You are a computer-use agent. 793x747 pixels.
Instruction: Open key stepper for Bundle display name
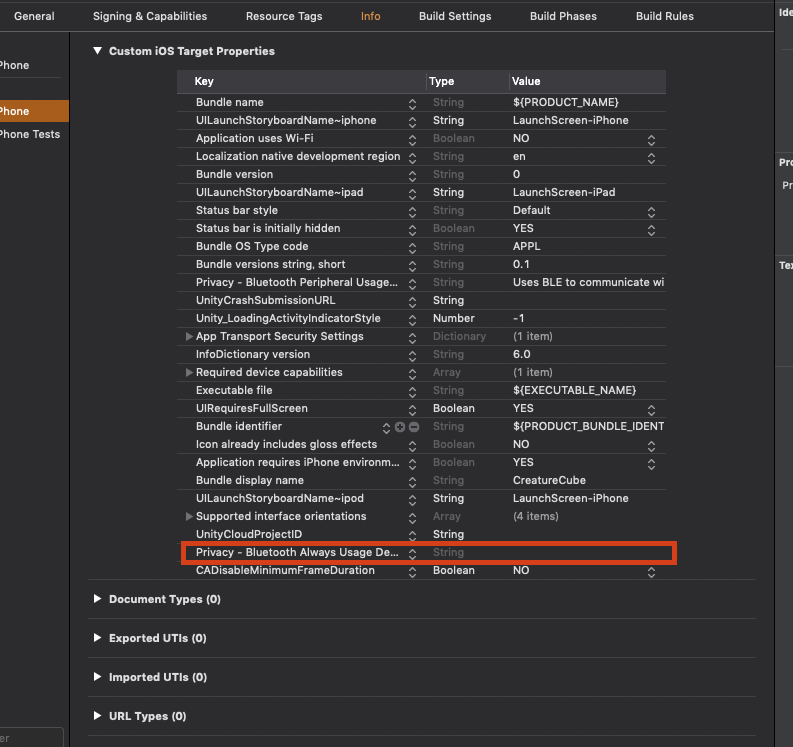click(x=412, y=481)
